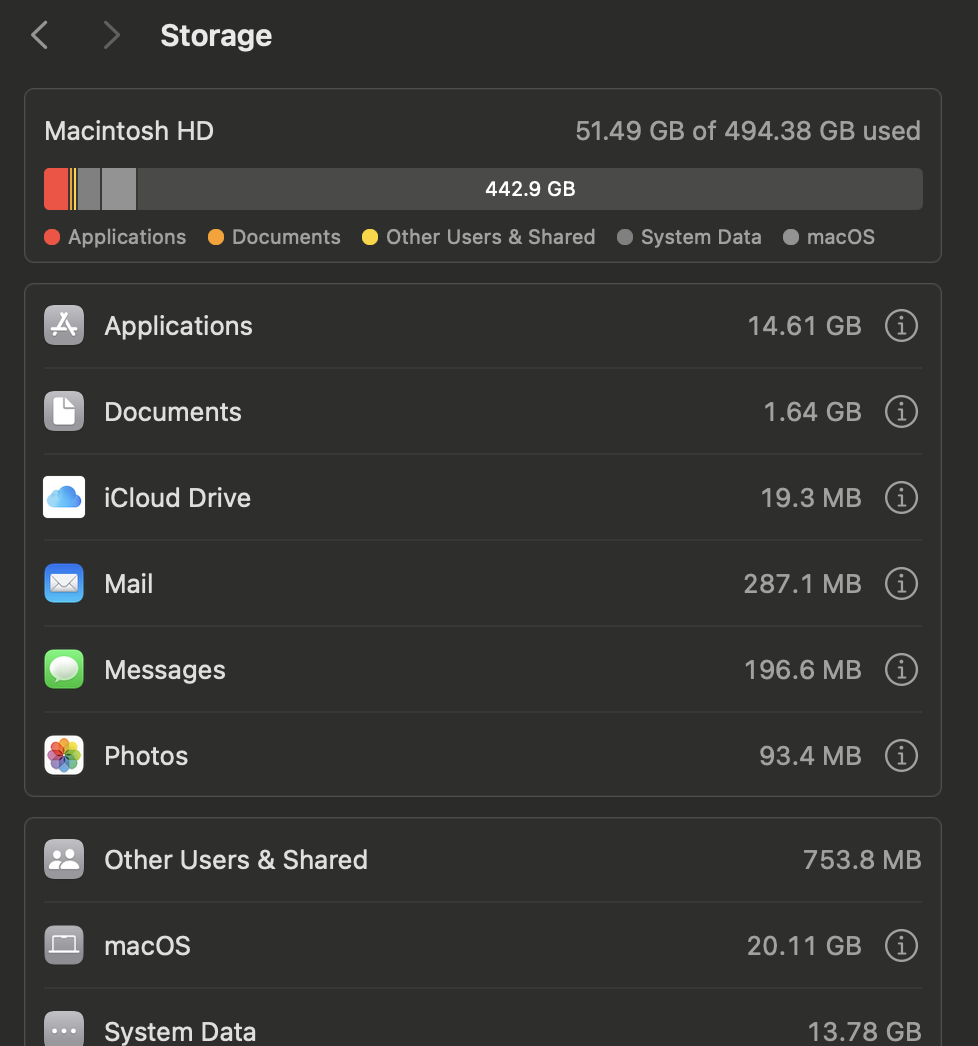978x1046 pixels.
Task: Open info for the Messages row
Action: point(901,670)
